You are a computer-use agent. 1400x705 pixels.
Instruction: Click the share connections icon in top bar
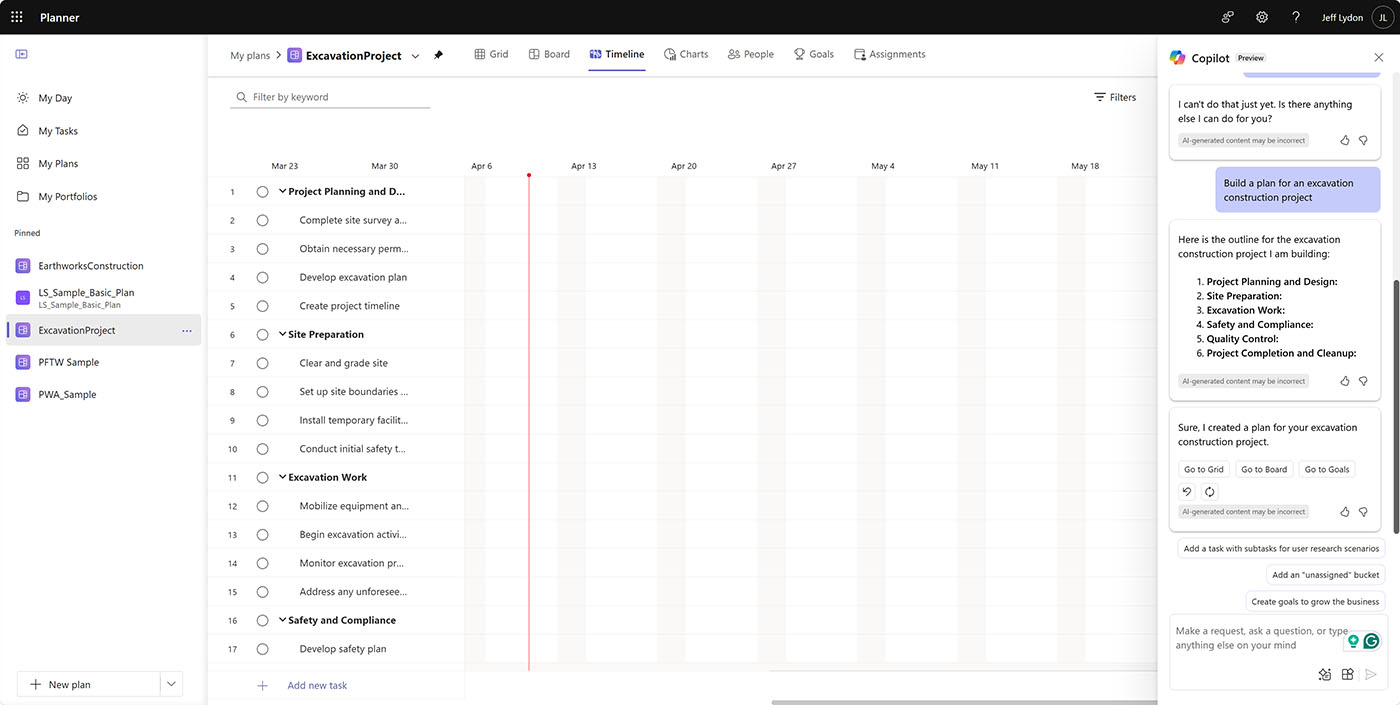click(1228, 17)
